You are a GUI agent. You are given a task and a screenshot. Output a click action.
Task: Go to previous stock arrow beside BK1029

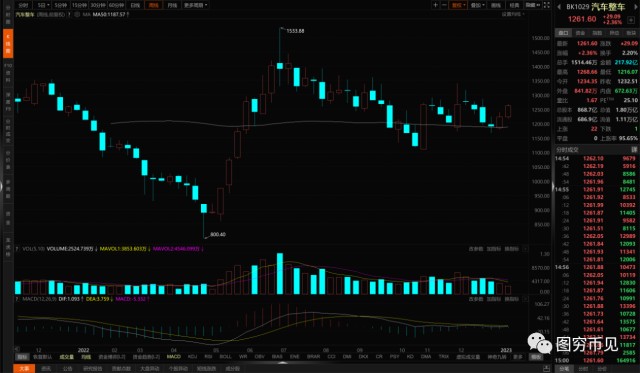(559, 7)
